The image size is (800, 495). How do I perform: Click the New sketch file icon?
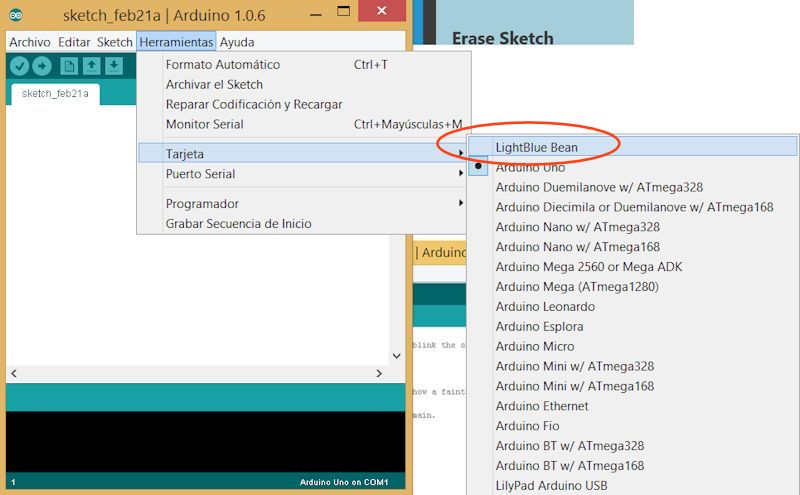click(x=69, y=66)
